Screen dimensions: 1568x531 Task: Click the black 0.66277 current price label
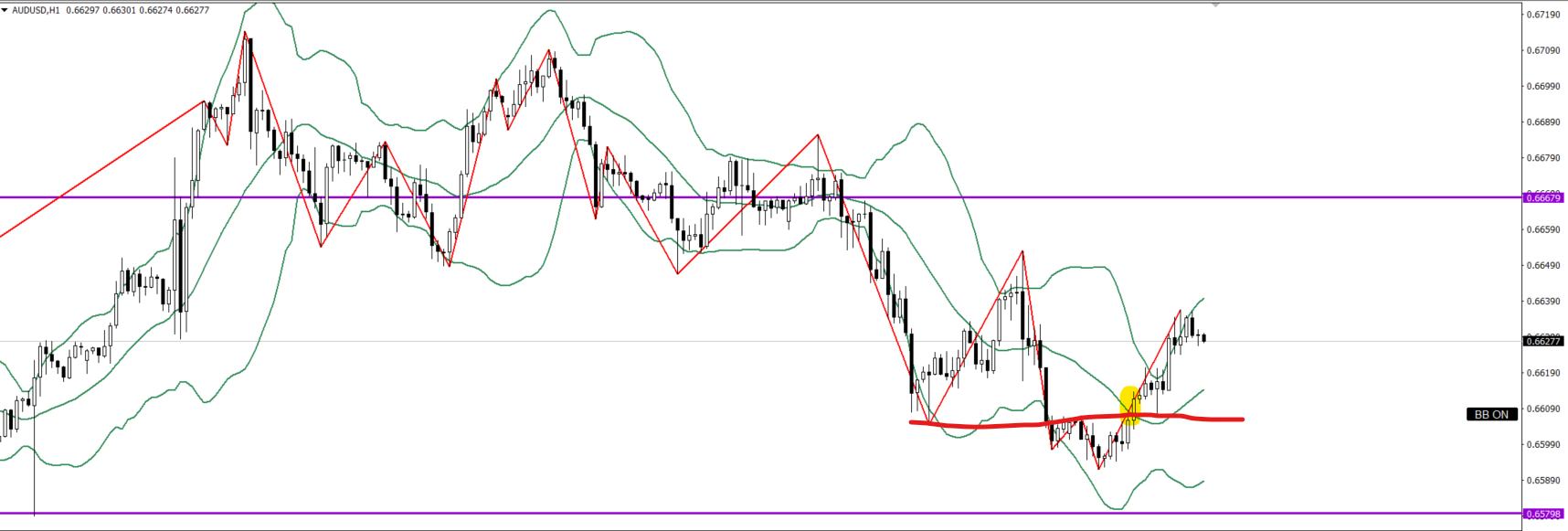1543,341
